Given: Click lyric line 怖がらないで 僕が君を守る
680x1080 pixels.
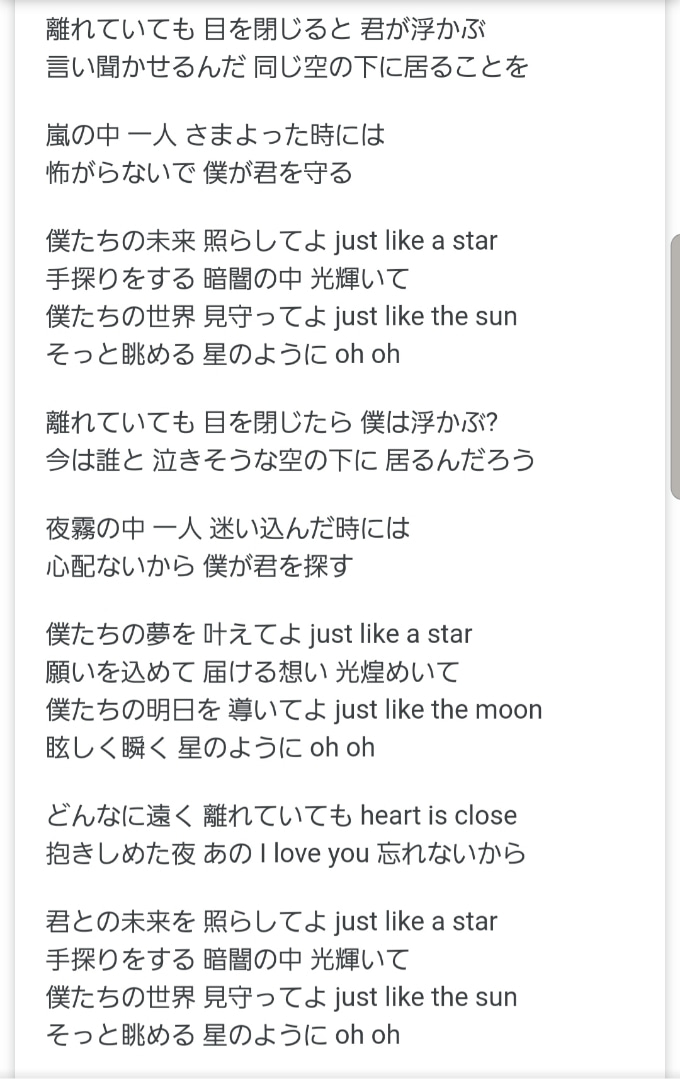Looking at the screenshot, I should (199, 172).
